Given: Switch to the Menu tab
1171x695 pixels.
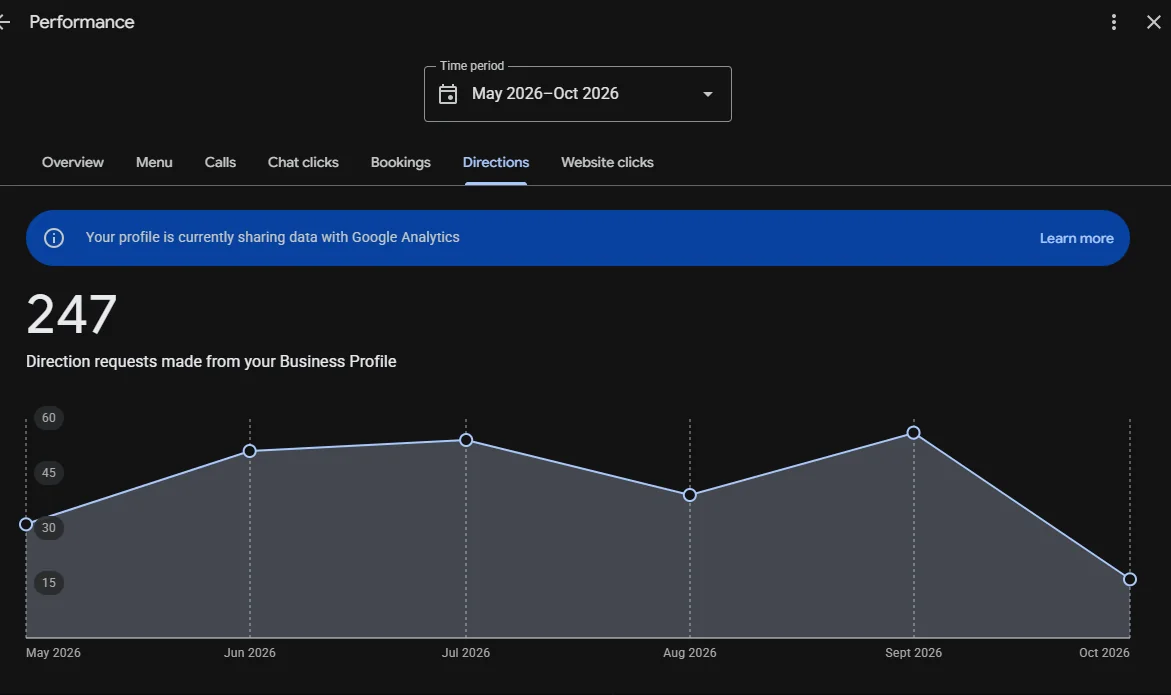Looking at the screenshot, I should pyautogui.click(x=154, y=162).
